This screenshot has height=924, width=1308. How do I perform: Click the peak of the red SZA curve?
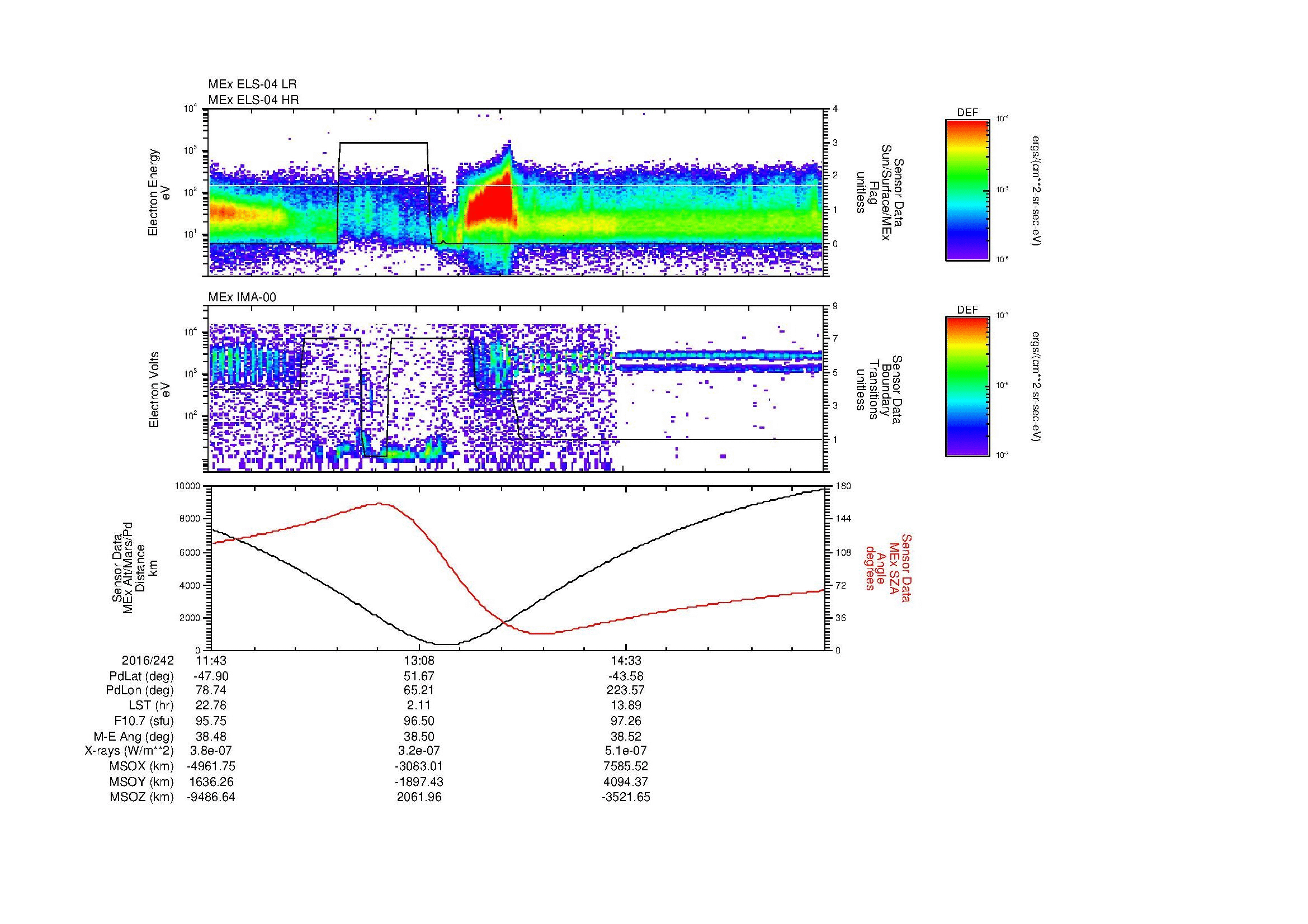click(379, 503)
